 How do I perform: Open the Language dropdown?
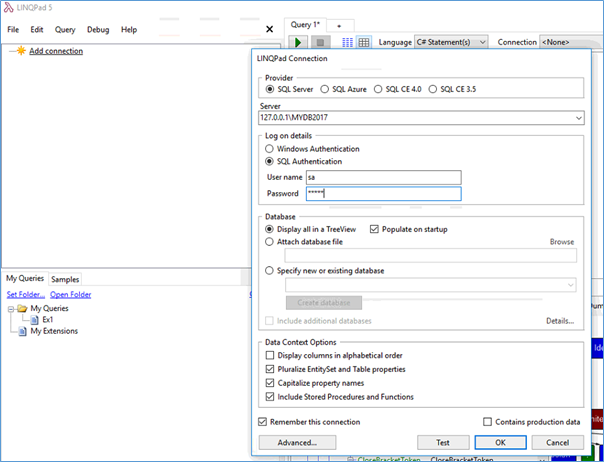click(451, 42)
